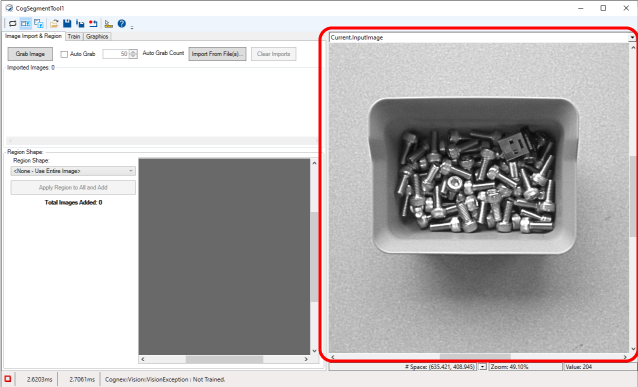This screenshot has width=638, height=387.
Task: Click '2.6203ms' run time in status bar
Action: tap(39, 379)
